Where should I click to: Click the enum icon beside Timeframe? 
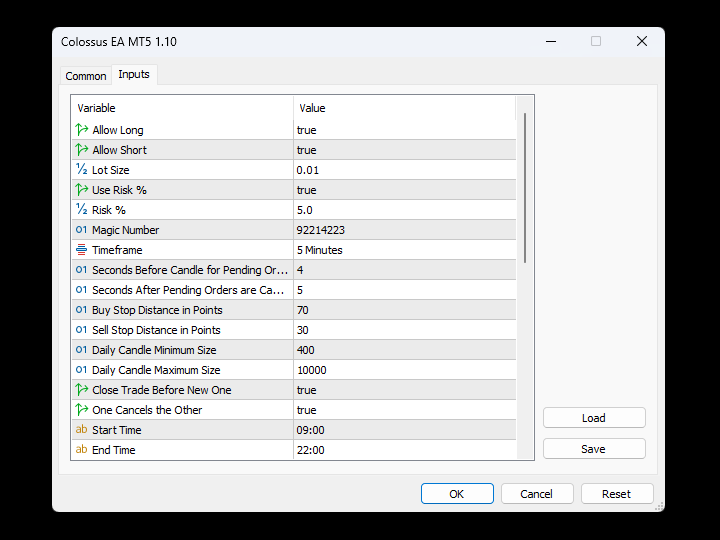81,250
